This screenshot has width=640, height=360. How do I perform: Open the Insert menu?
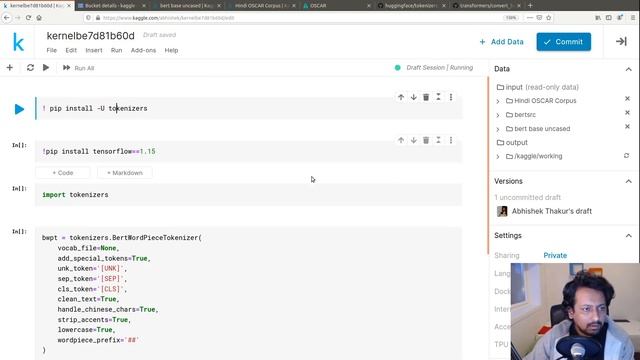pos(94,50)
